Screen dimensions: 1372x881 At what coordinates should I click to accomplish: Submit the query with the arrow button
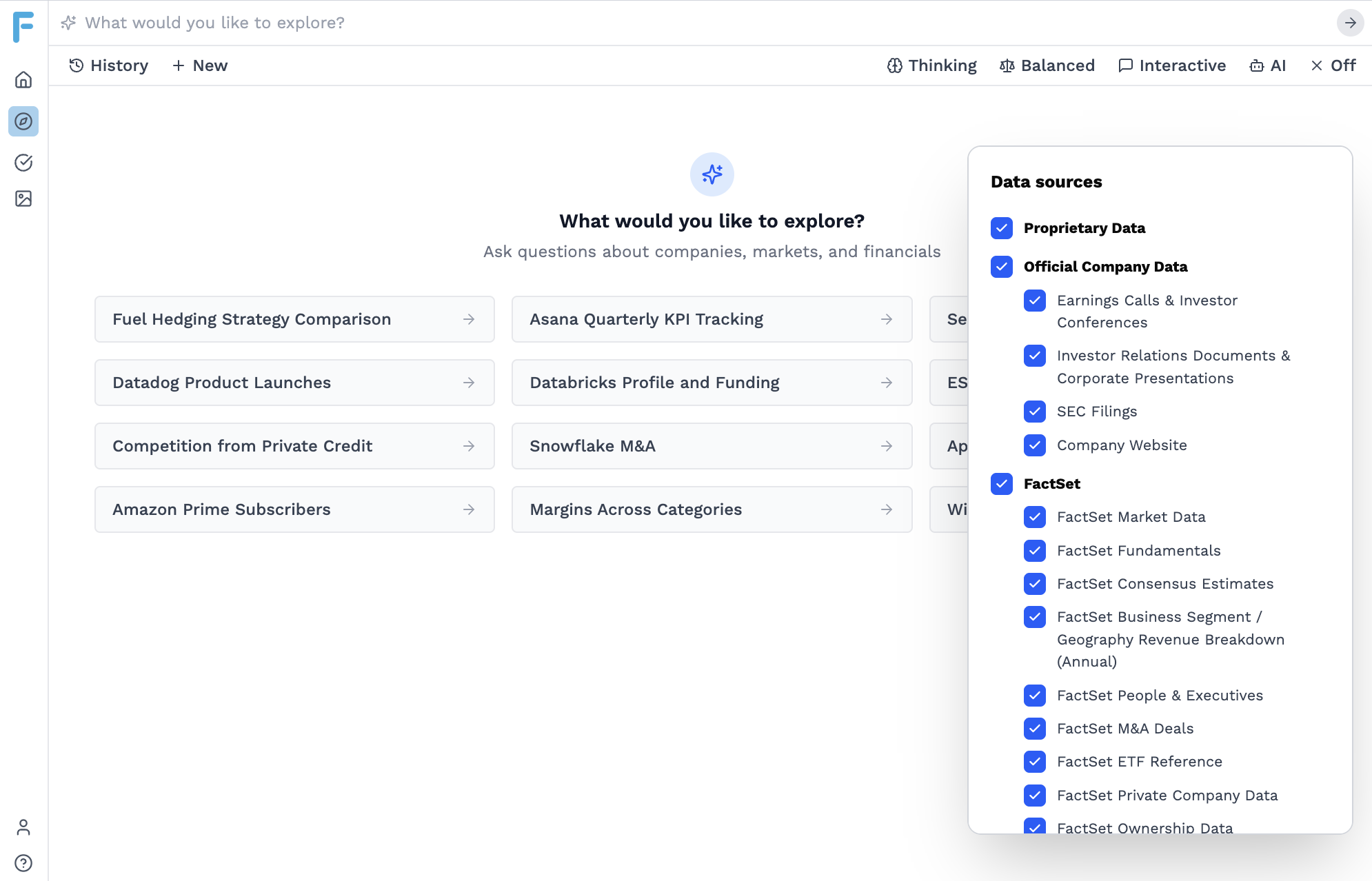coord(1350,23)
